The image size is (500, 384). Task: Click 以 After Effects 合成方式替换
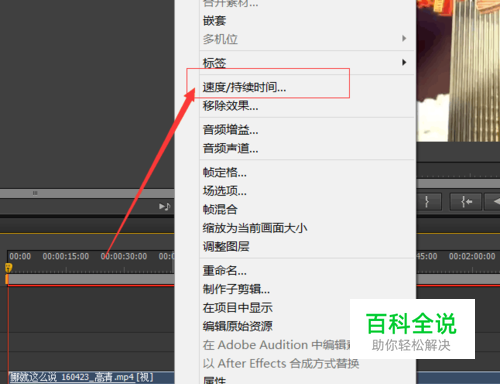tap(281, 363)
